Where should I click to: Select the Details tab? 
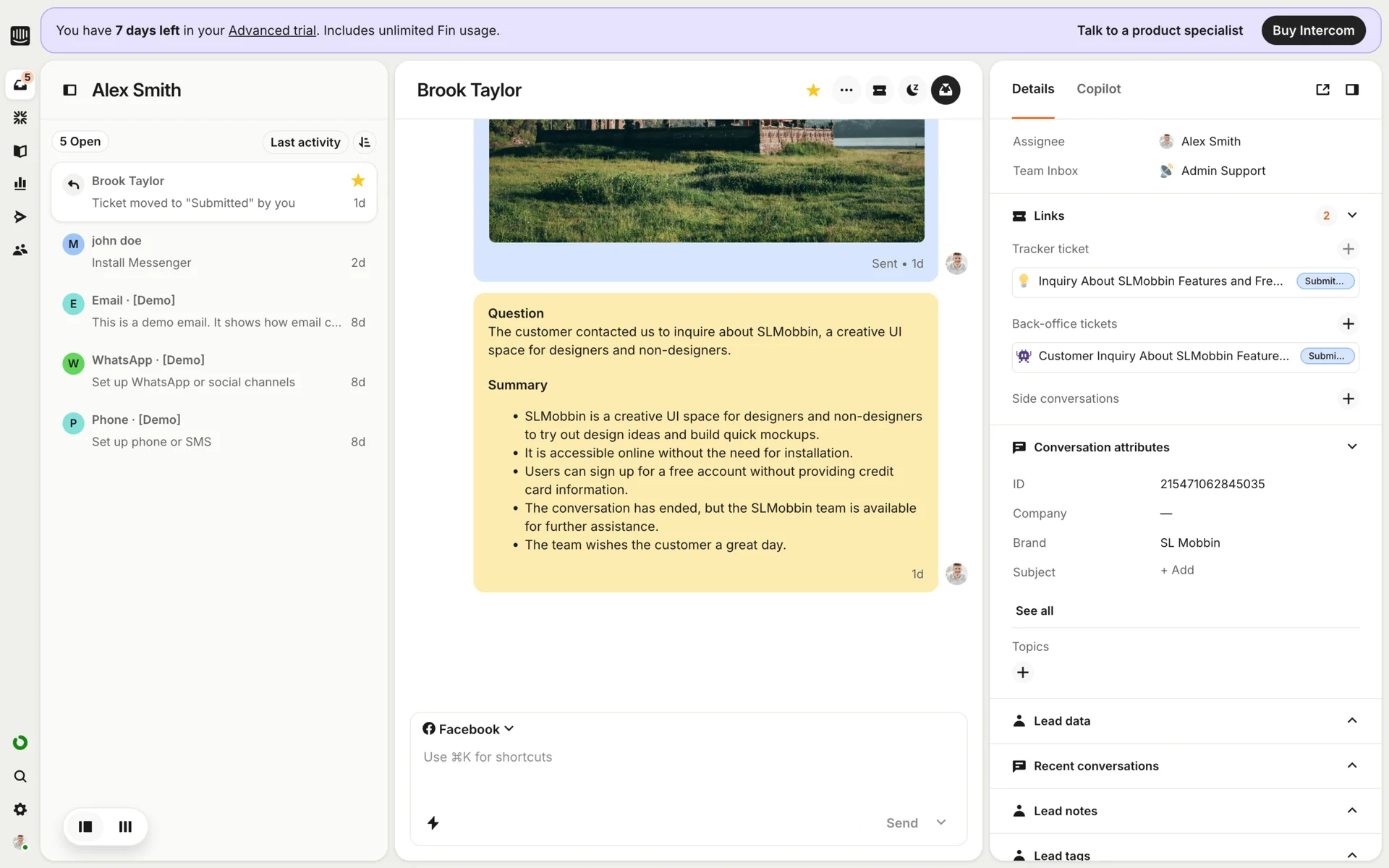[1032, 89]
